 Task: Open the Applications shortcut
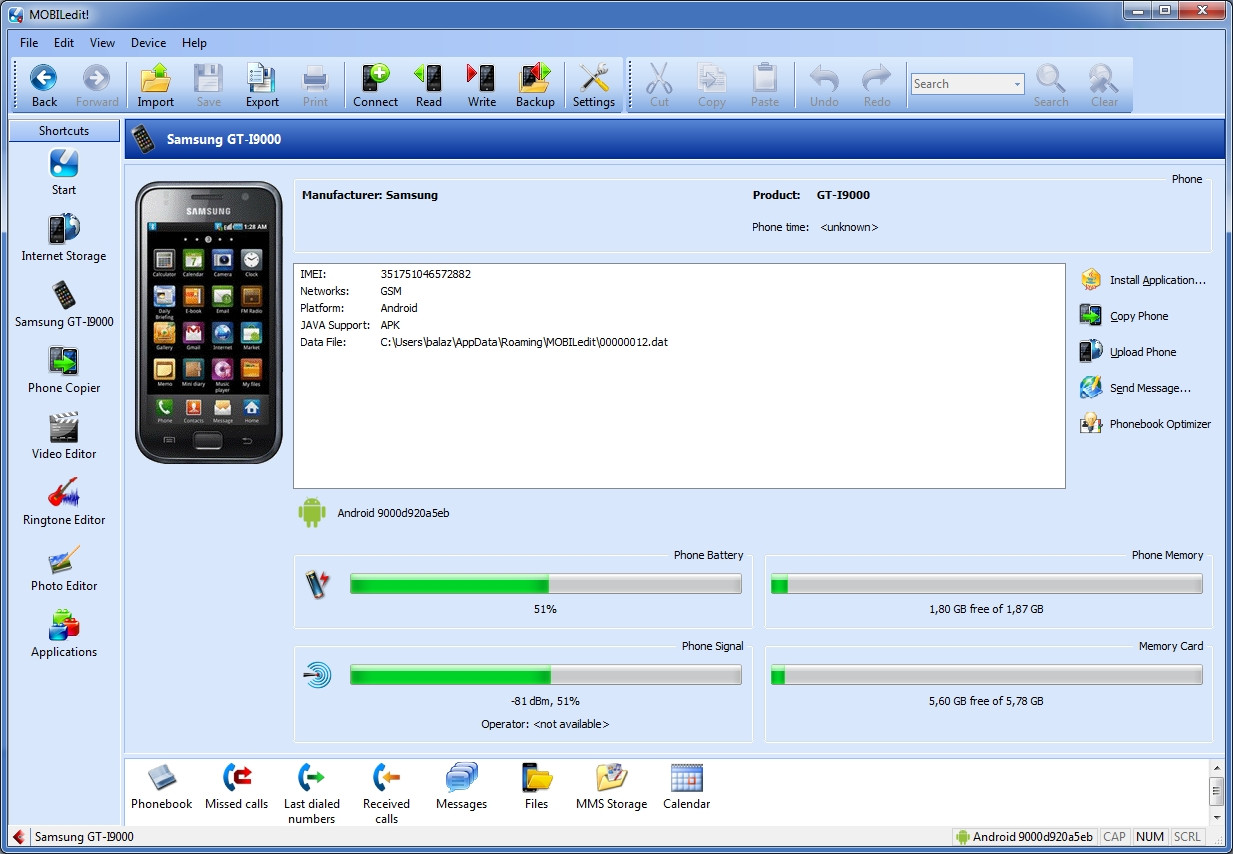(64, 634)
